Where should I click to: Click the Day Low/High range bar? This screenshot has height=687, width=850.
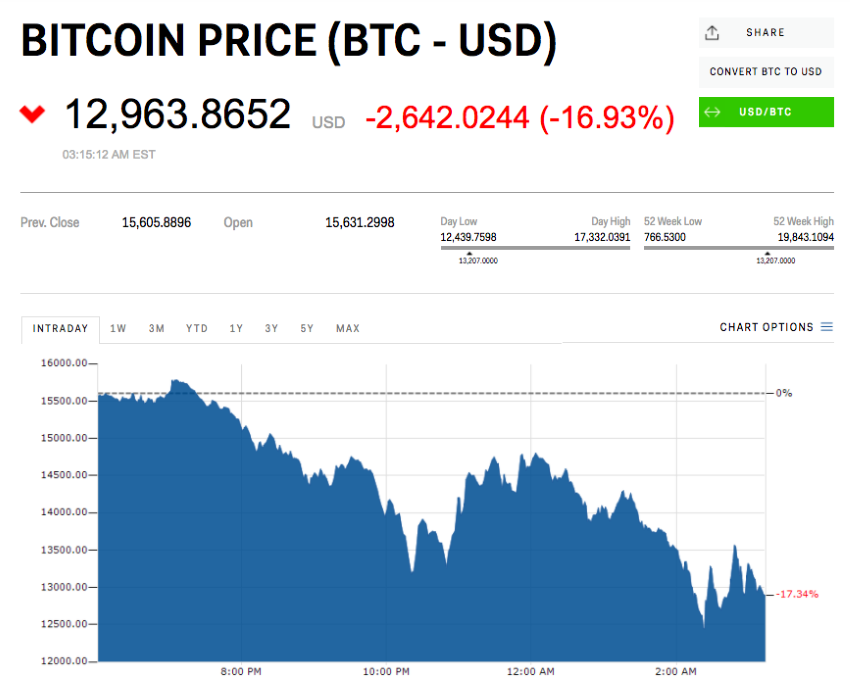(535, 248)
